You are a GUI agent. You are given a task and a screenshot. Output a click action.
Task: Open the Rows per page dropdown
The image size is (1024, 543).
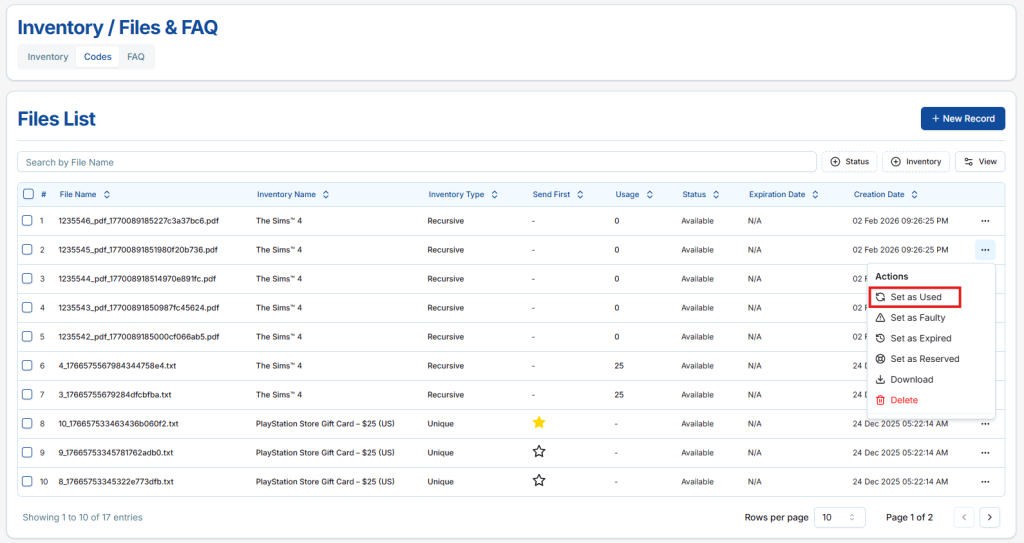[839, 517]
